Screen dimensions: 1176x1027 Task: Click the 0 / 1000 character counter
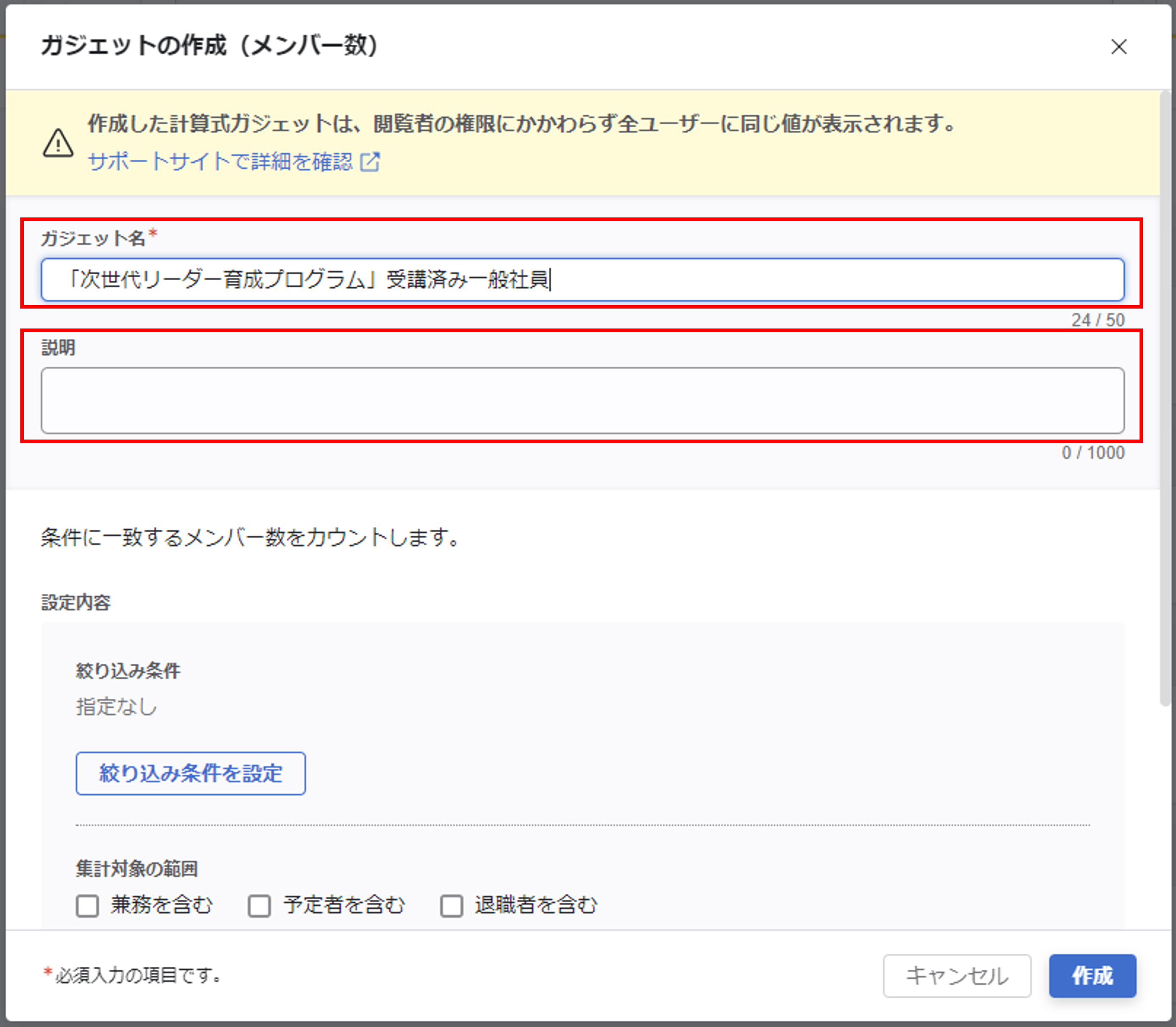(x=1092, y=453)
